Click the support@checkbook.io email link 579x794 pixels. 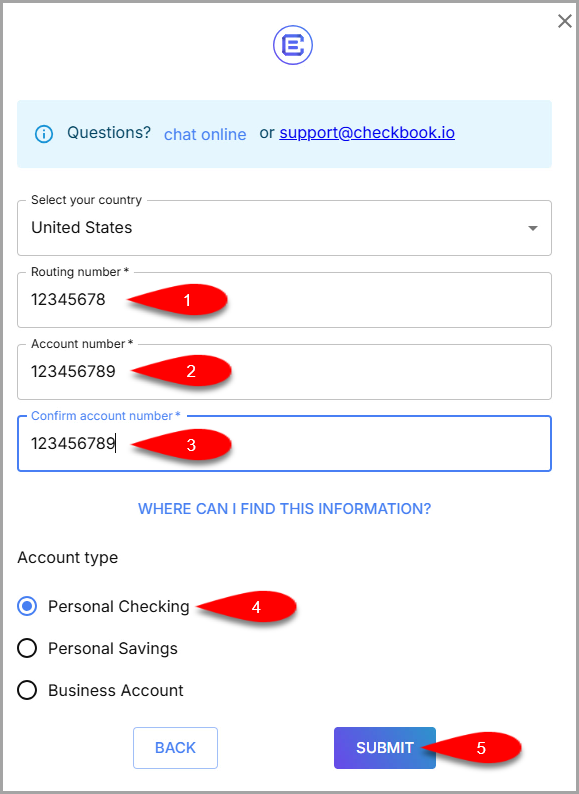[x=367, y=133]
